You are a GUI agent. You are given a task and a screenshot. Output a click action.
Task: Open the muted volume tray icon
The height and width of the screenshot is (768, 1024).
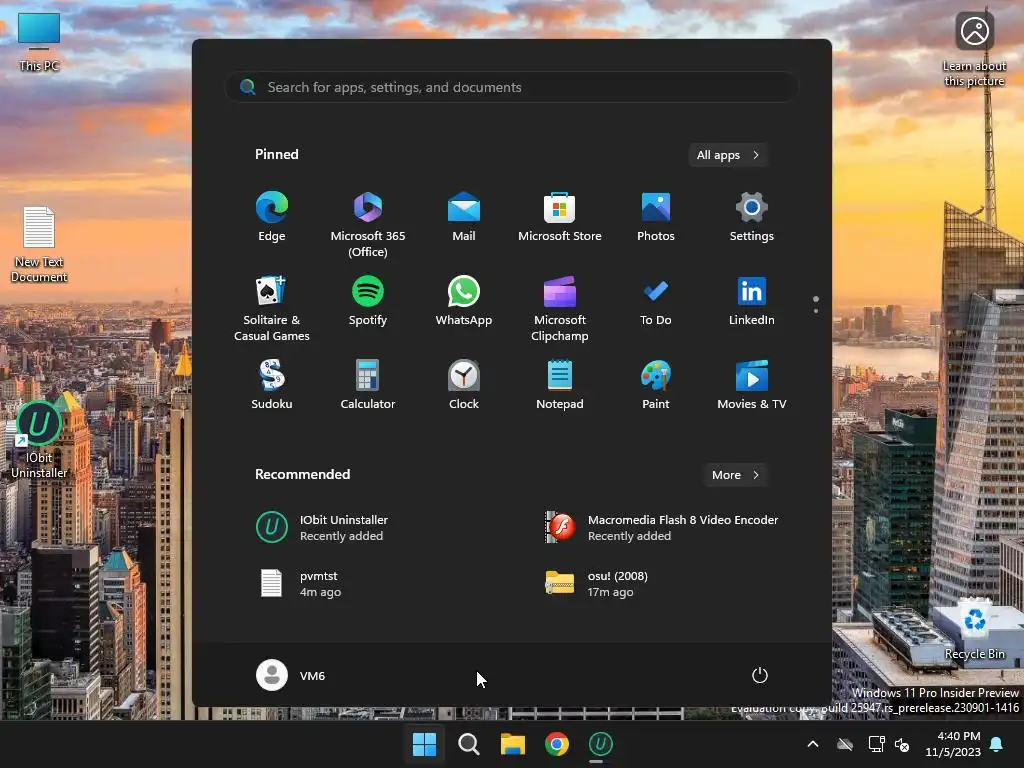902,744
